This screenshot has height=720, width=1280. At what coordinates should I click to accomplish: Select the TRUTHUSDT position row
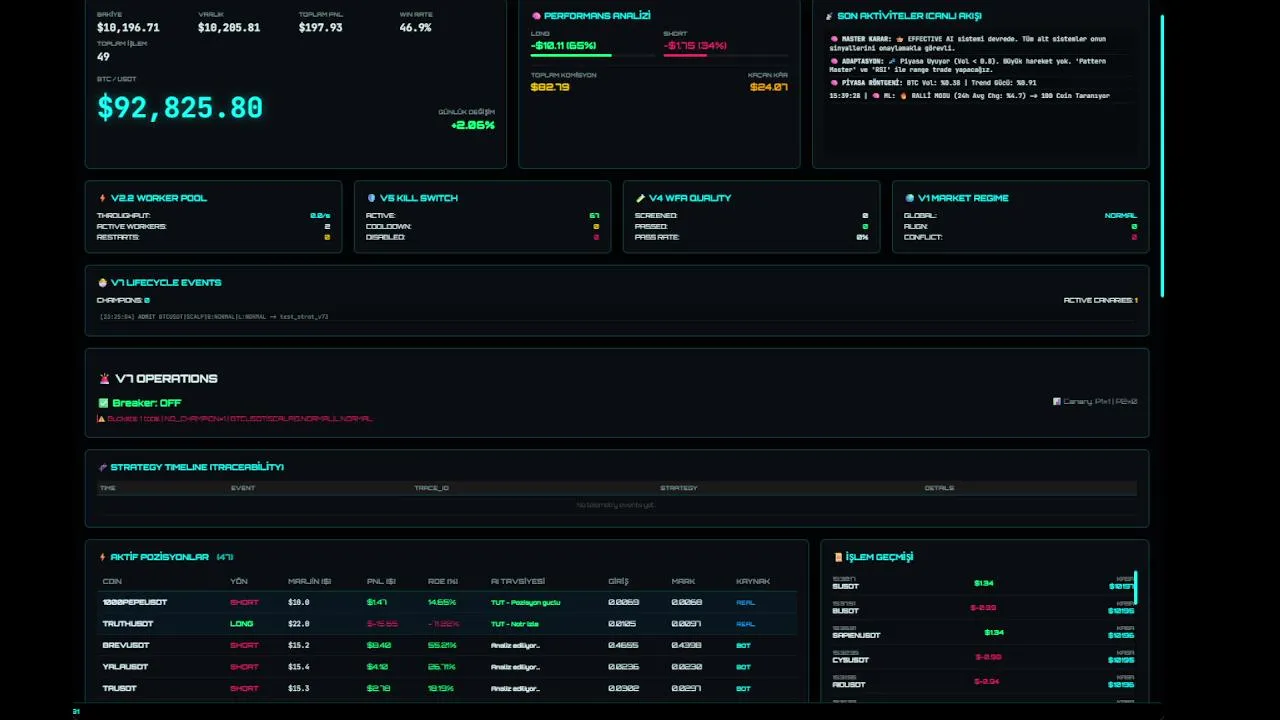coord(447,624)
